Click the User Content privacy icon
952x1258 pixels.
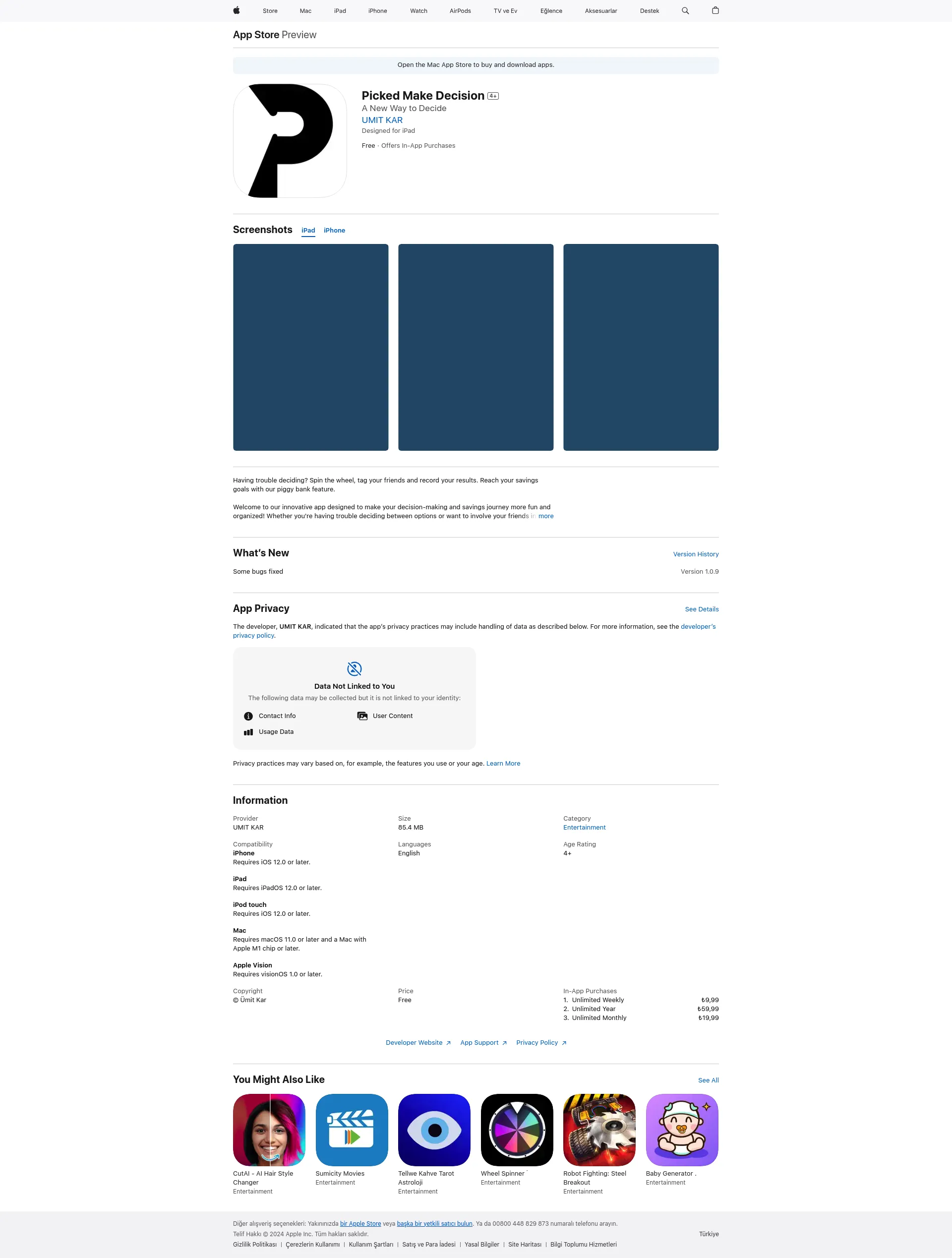pyautogui.click(x=362, y=715)
